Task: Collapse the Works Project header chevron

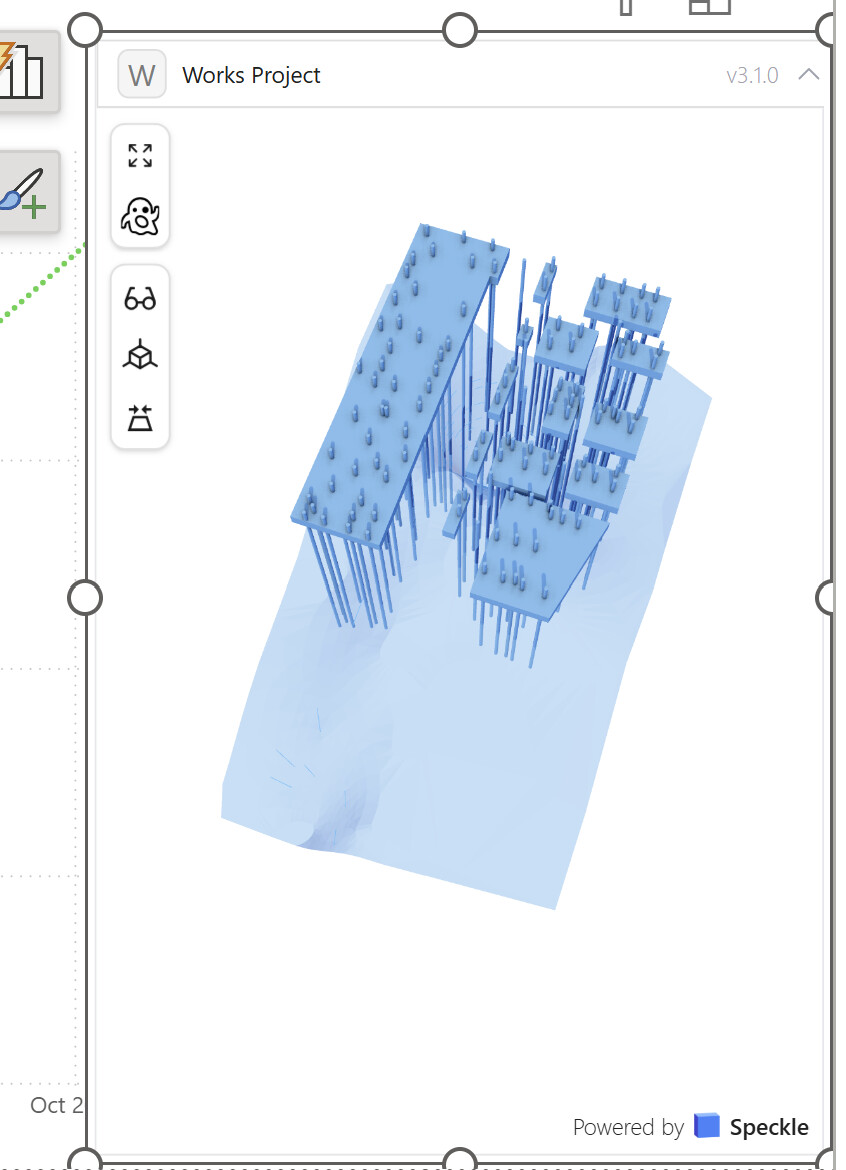Action: (809, 75)
